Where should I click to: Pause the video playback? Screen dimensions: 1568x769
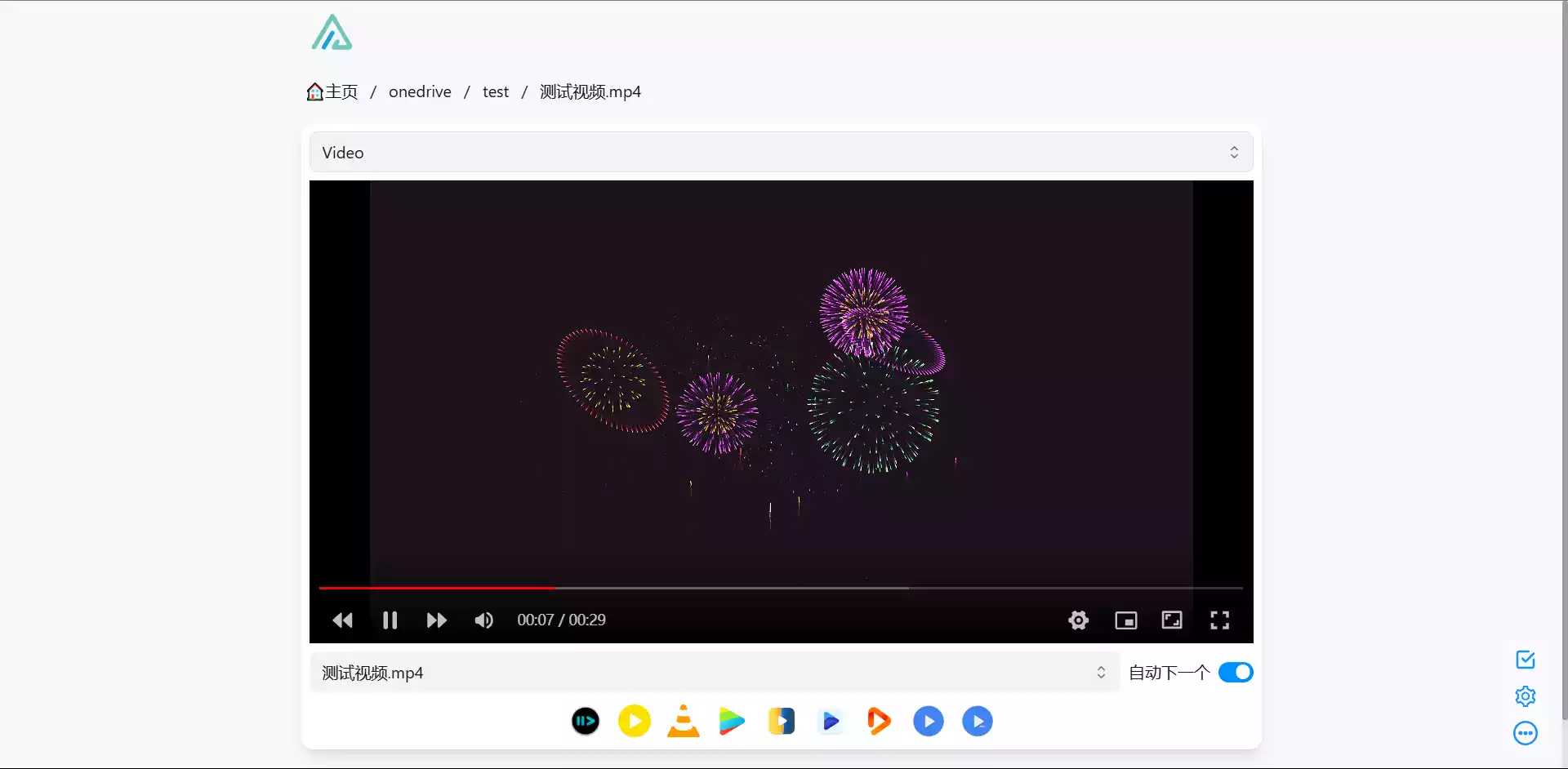click(x=390, y=620)
